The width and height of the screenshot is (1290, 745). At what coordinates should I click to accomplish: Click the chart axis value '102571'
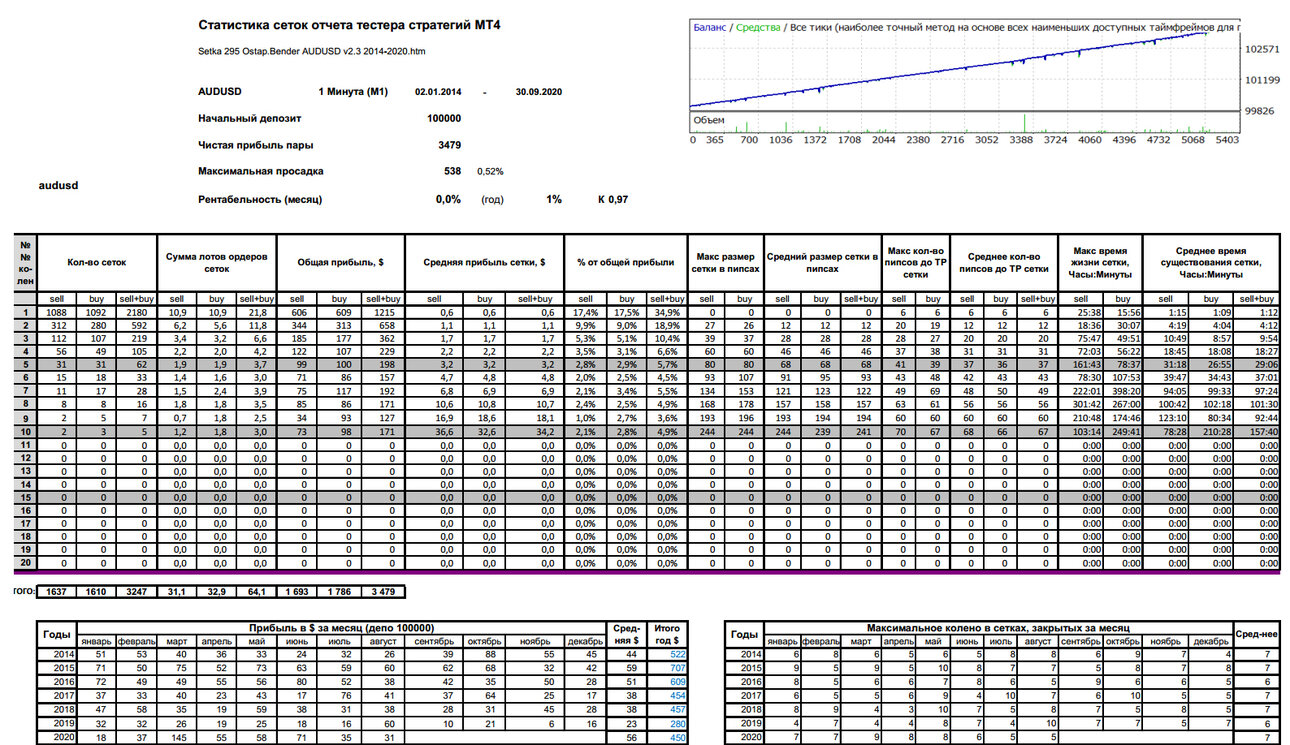click(x=1264, y=48)
